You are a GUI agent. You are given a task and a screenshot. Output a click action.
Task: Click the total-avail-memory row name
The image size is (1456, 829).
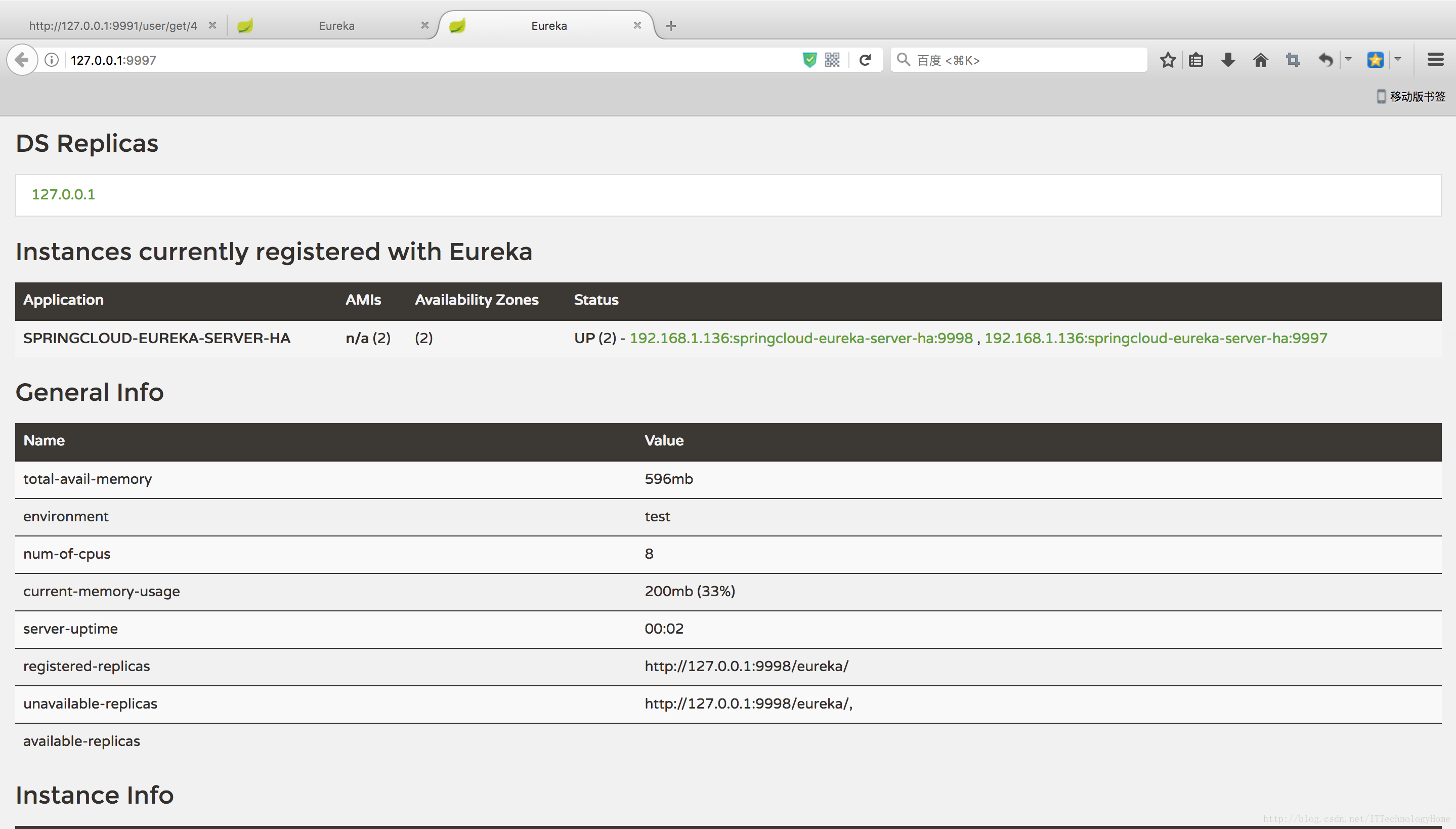(x=88, y=479)
